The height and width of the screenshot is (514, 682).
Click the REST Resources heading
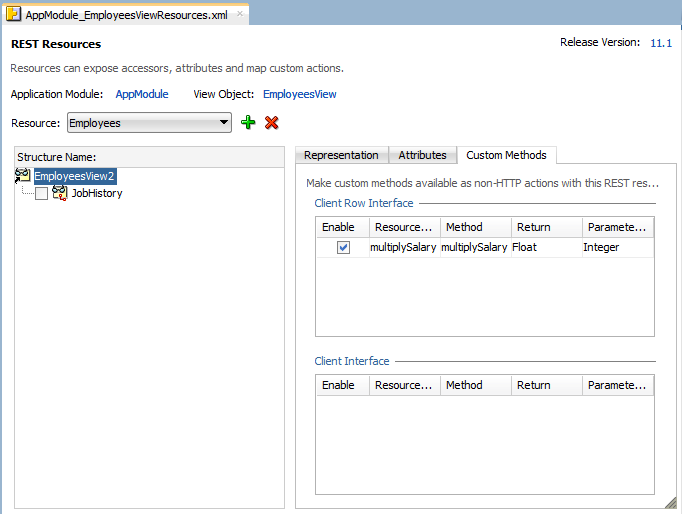56,44
